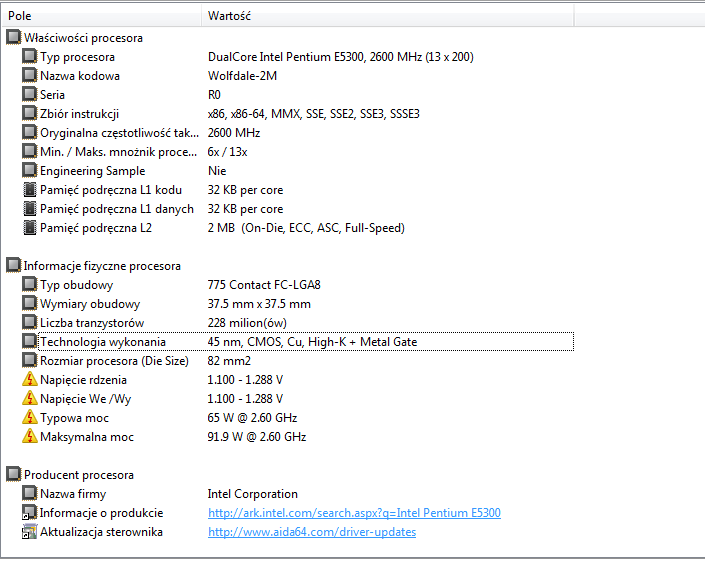Select the Producent procesora heading
This screenshot has width=705, height=561.
pos(79,475)
